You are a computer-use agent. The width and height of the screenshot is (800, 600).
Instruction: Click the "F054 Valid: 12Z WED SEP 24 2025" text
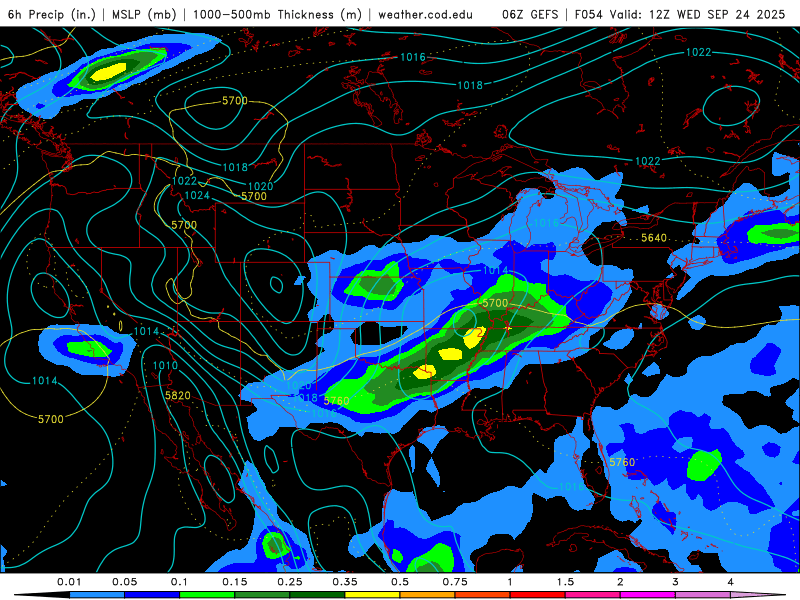680,14
